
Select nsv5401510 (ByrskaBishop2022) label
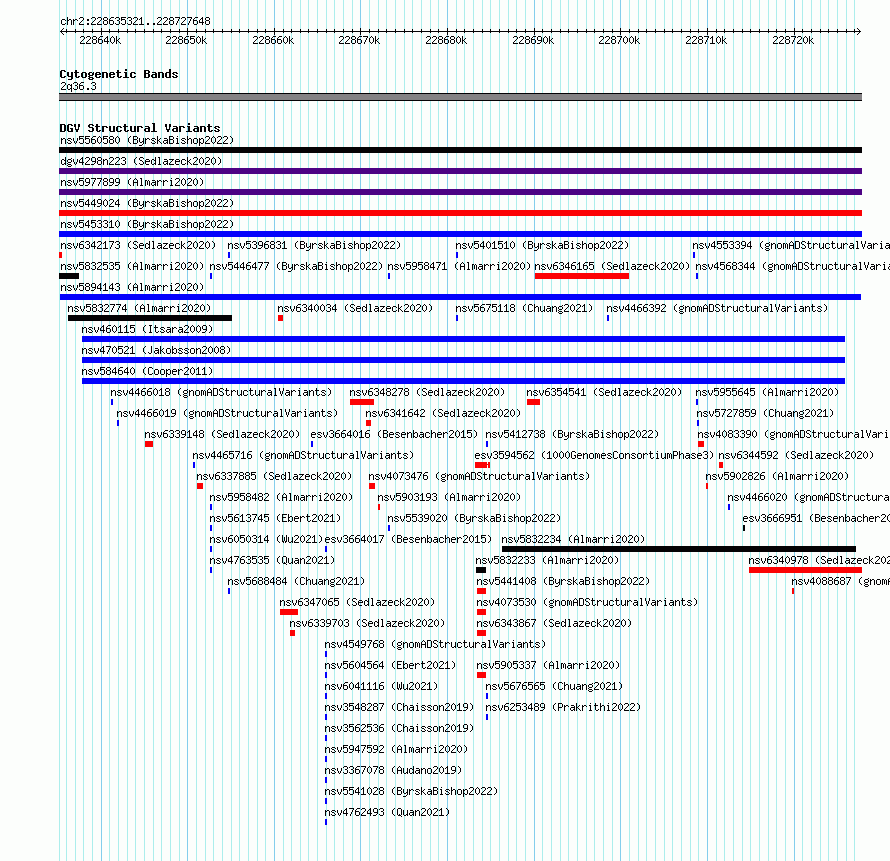[x=542, y=245]
